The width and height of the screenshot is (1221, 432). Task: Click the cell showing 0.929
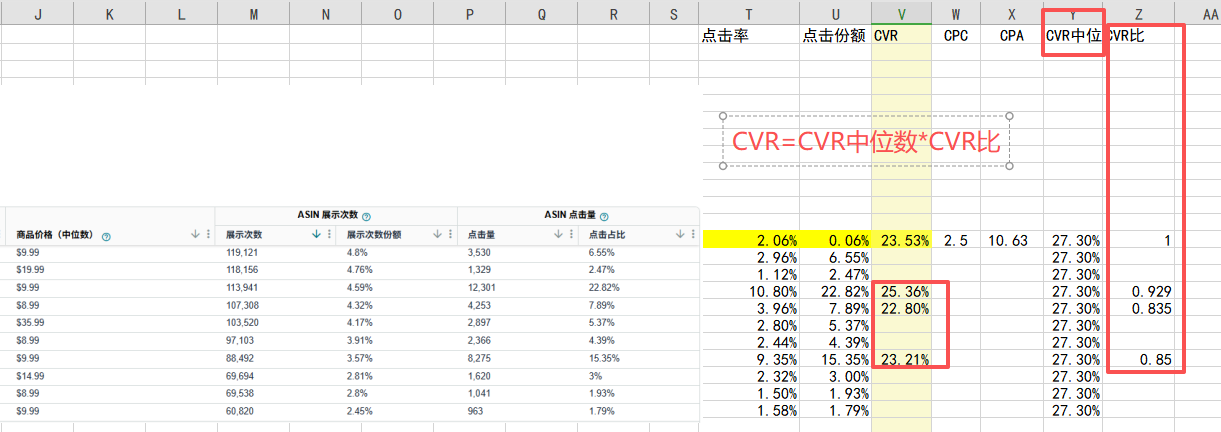coord(1150,291)
